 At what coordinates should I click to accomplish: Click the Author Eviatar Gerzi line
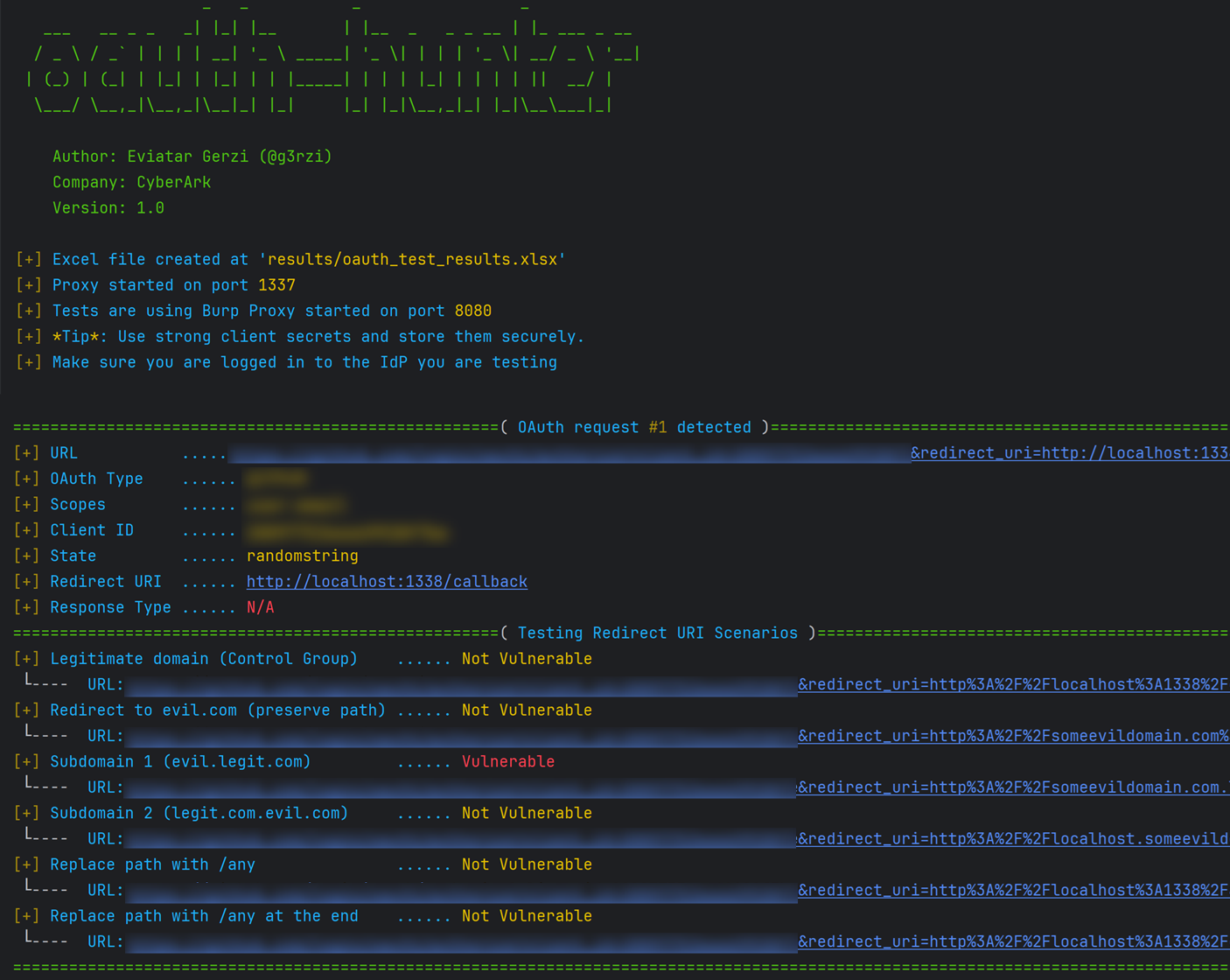click(x=192, y=156)
